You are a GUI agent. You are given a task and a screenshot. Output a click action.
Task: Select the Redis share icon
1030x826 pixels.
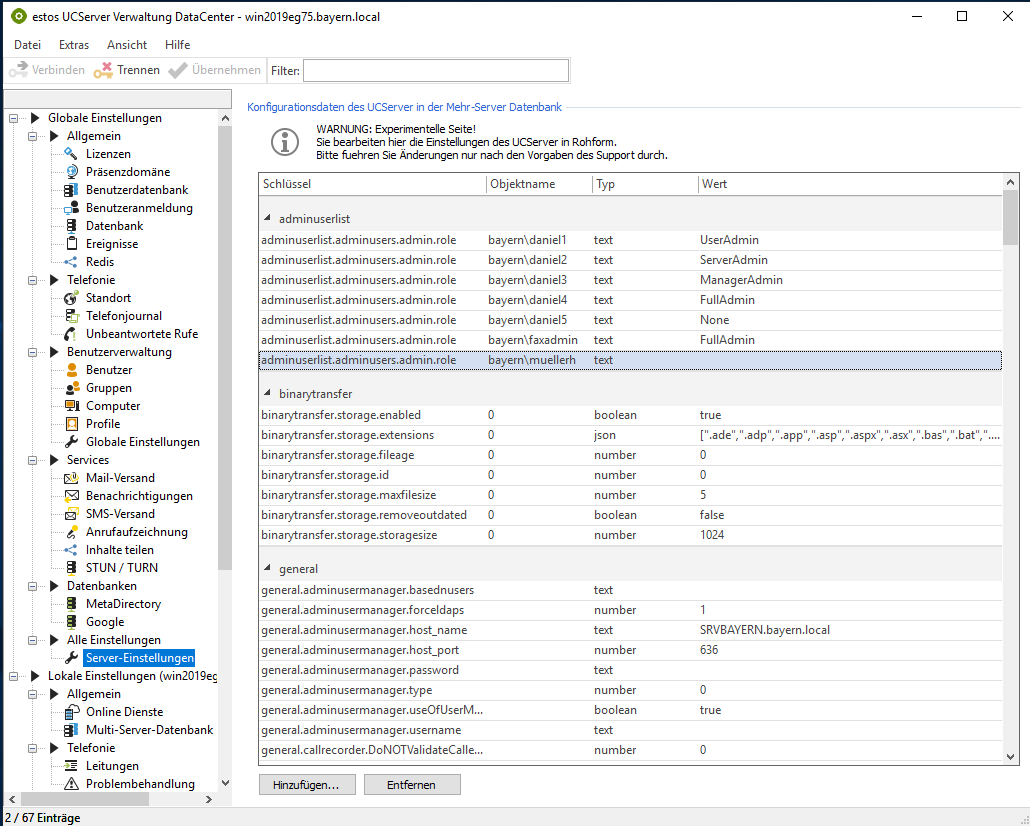click(71, 262)
